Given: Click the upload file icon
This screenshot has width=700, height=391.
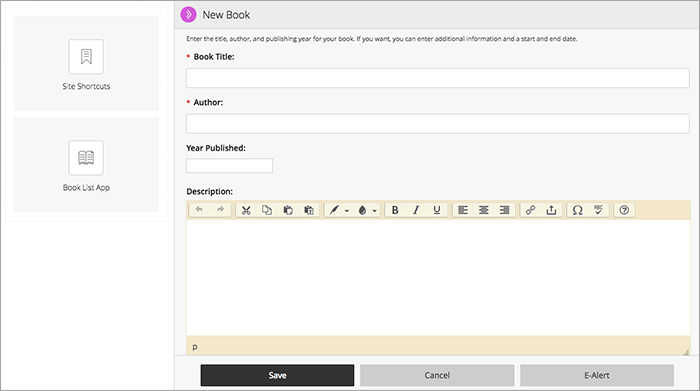Looking at the screenshot, I should click(x=551, y=210).
